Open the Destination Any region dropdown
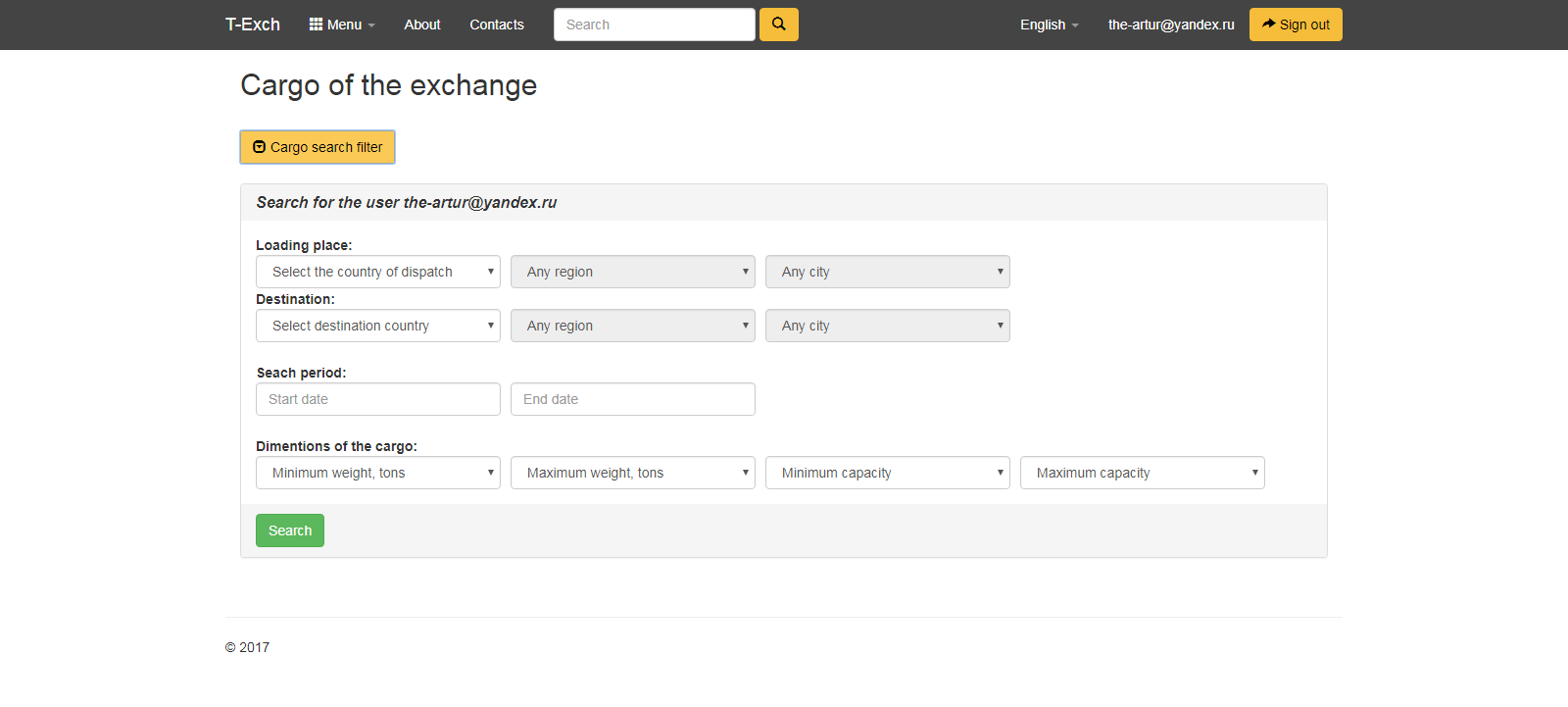Viewport: 1568px width, 707px height. 633,326
